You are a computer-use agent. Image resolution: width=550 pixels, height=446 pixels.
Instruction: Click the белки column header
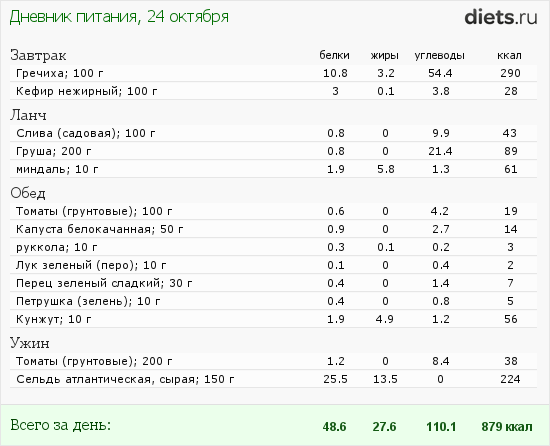click(334, 55)
